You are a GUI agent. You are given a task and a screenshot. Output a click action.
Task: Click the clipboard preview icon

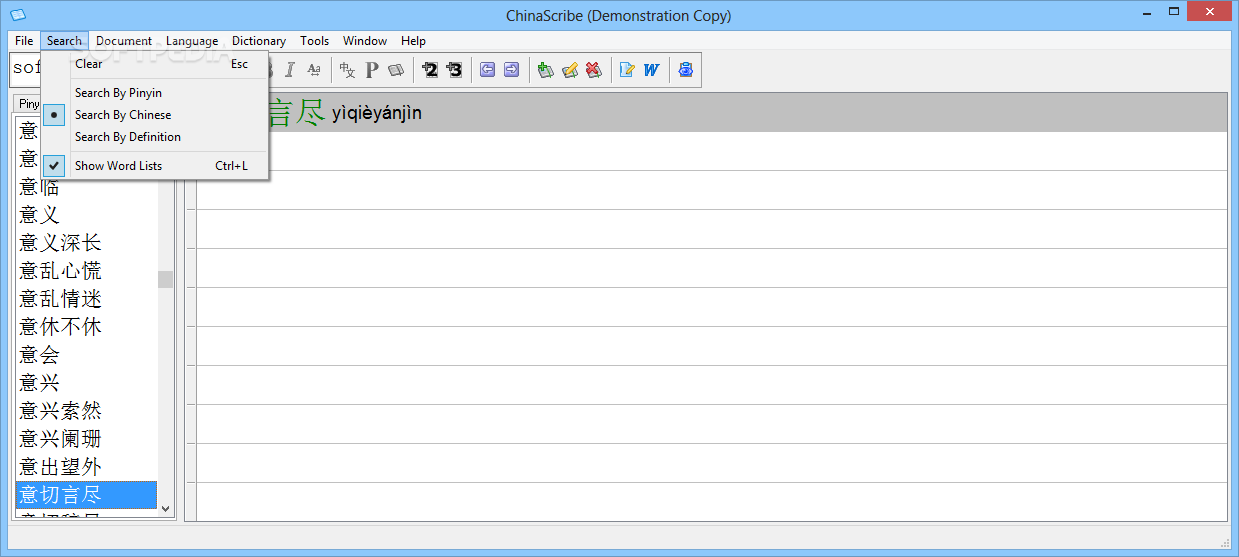click(x=685, y=70)
